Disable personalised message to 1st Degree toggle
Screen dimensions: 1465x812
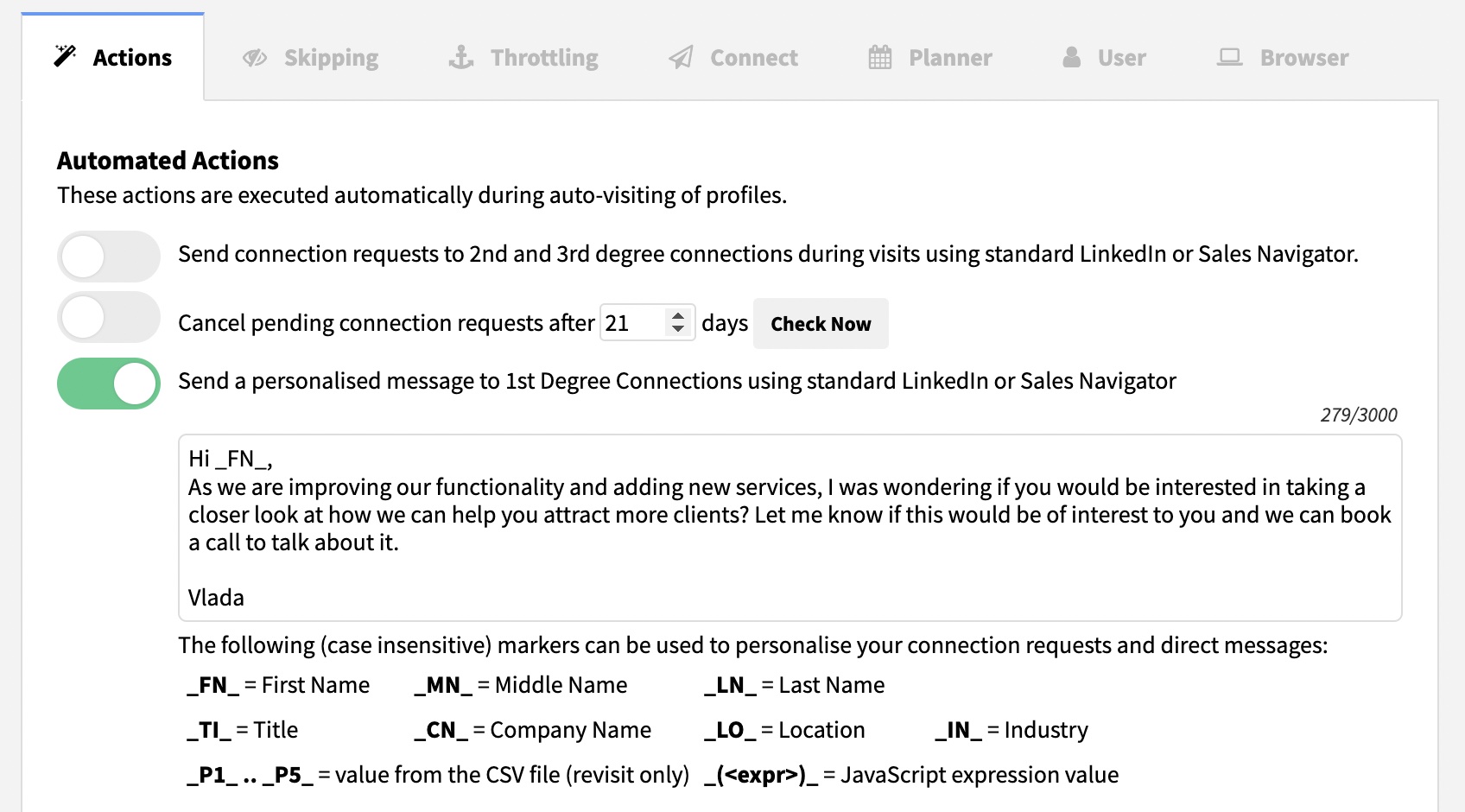(109, 384)
